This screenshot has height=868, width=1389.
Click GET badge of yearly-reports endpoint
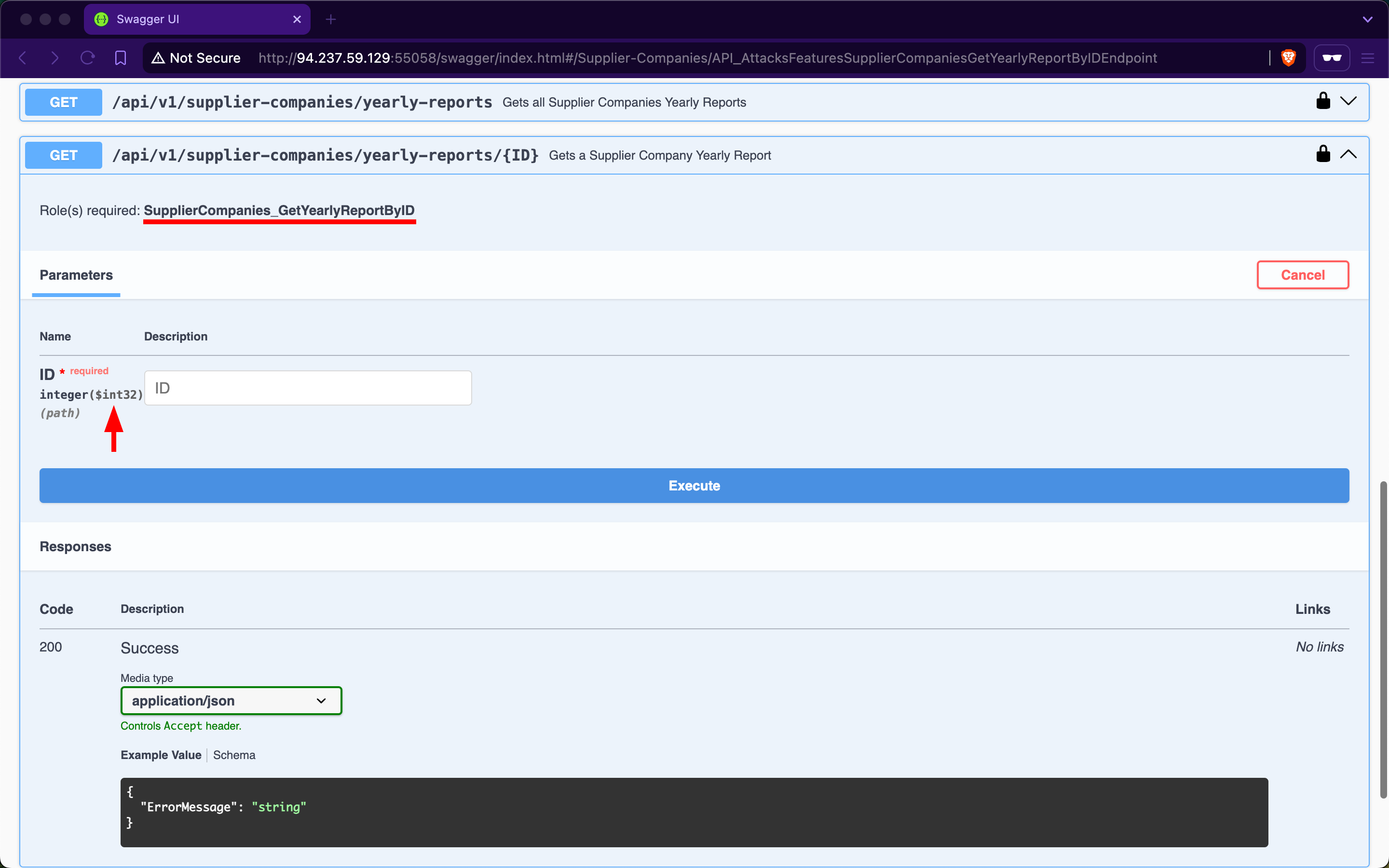[64, 102]
